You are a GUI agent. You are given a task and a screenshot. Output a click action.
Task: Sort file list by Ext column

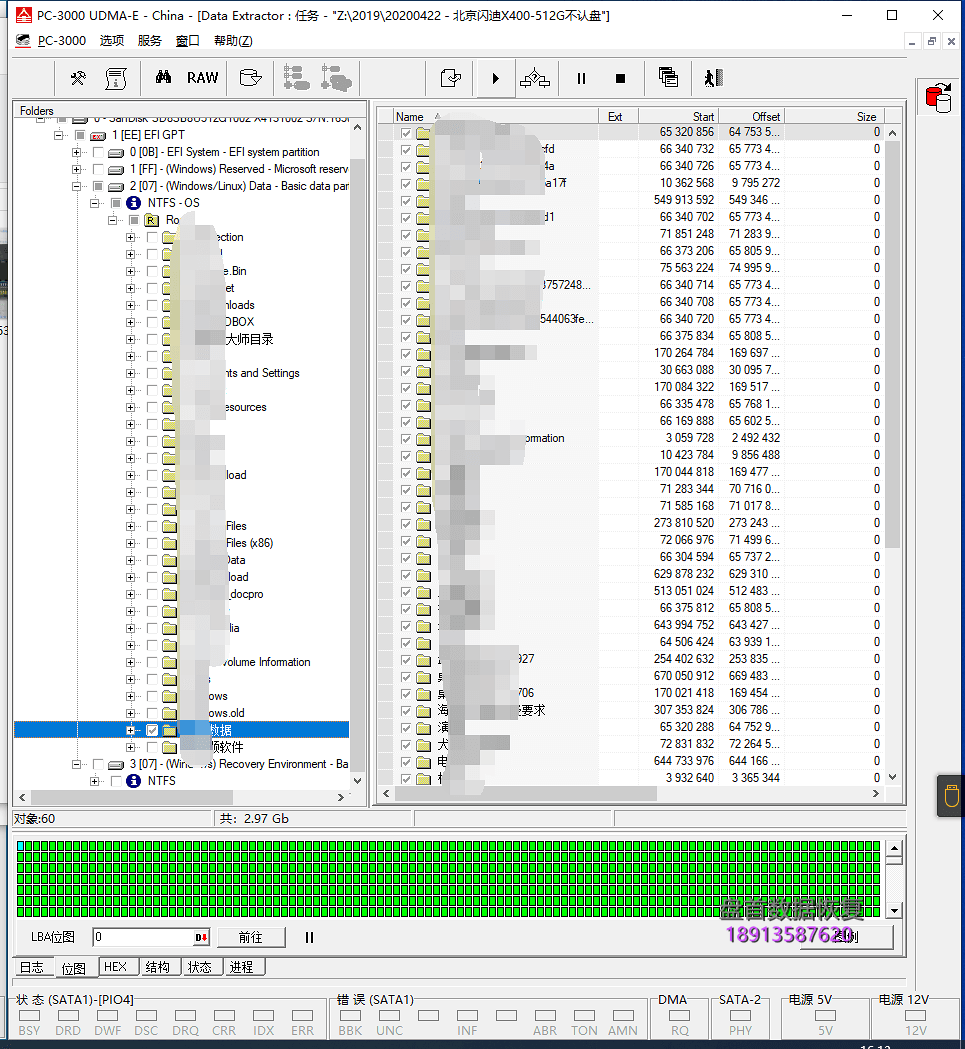[618, 116]
